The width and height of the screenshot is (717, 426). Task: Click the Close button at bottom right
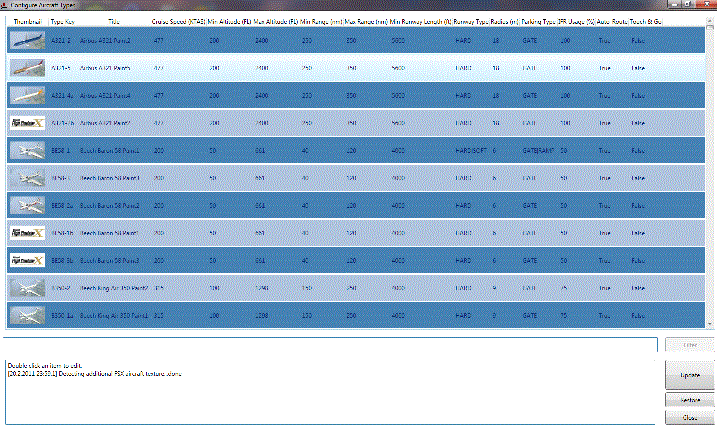pyautogui.click(x=689, y=416)
